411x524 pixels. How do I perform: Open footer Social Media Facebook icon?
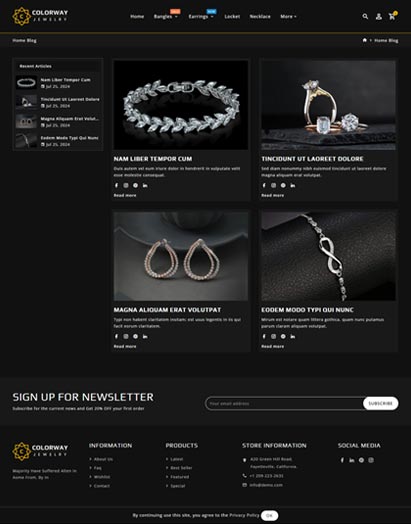342,460
